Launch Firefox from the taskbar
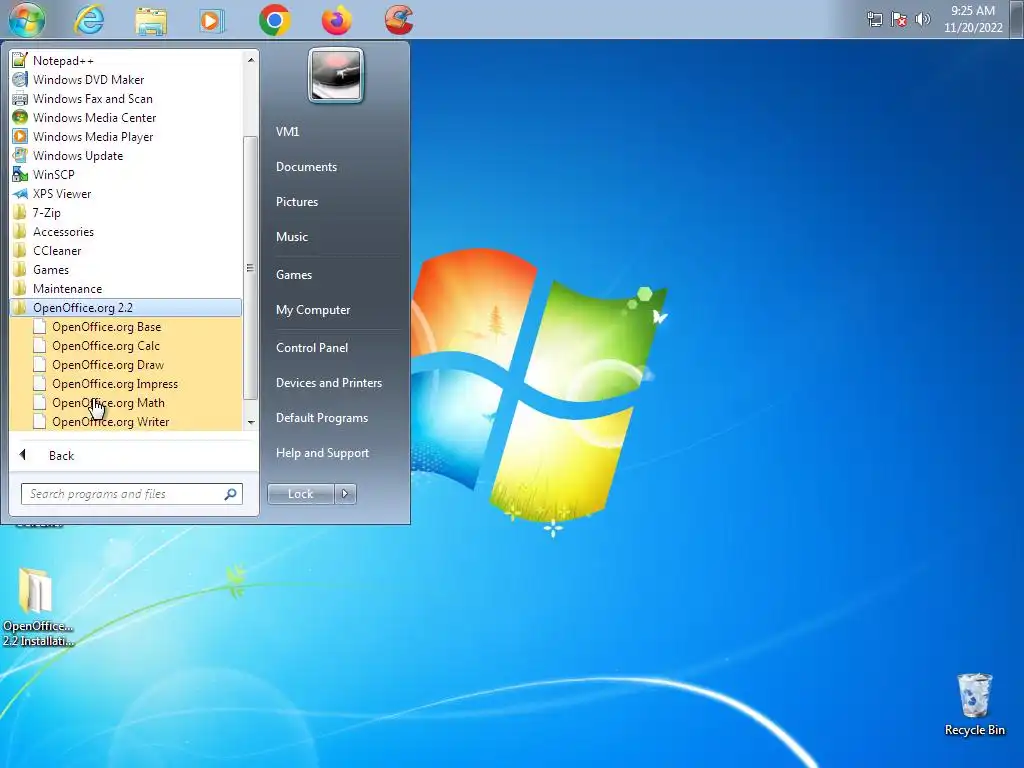Viewport: 1024px width, 768px height. pos(336,20)
